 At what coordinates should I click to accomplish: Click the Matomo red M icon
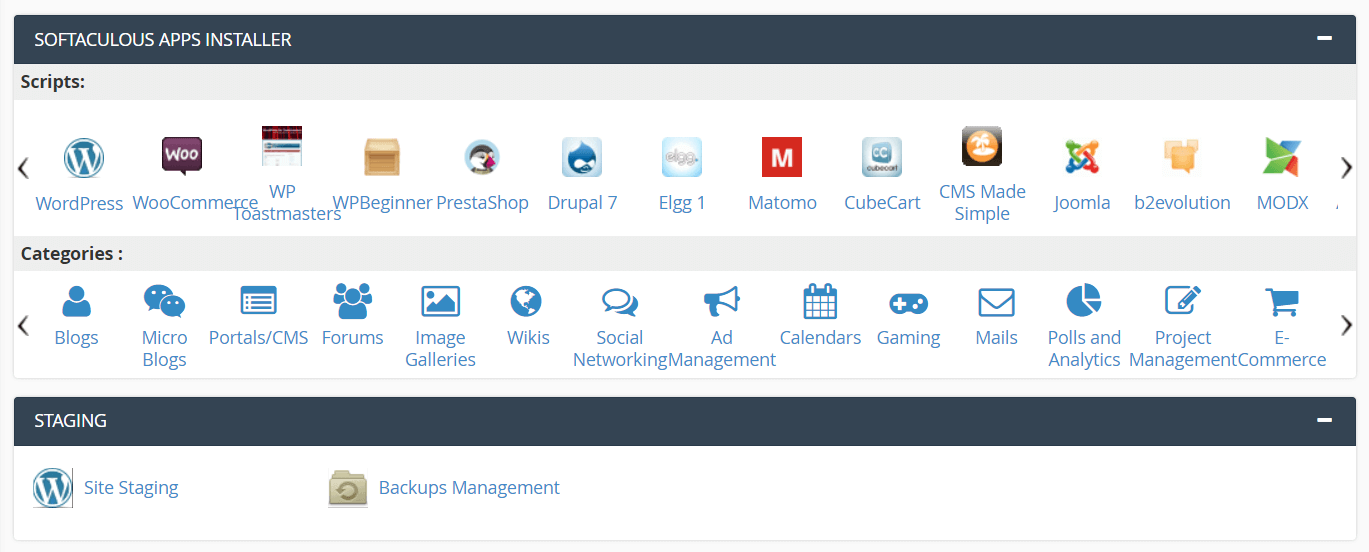pyautogui.click(x=782, y=157)
